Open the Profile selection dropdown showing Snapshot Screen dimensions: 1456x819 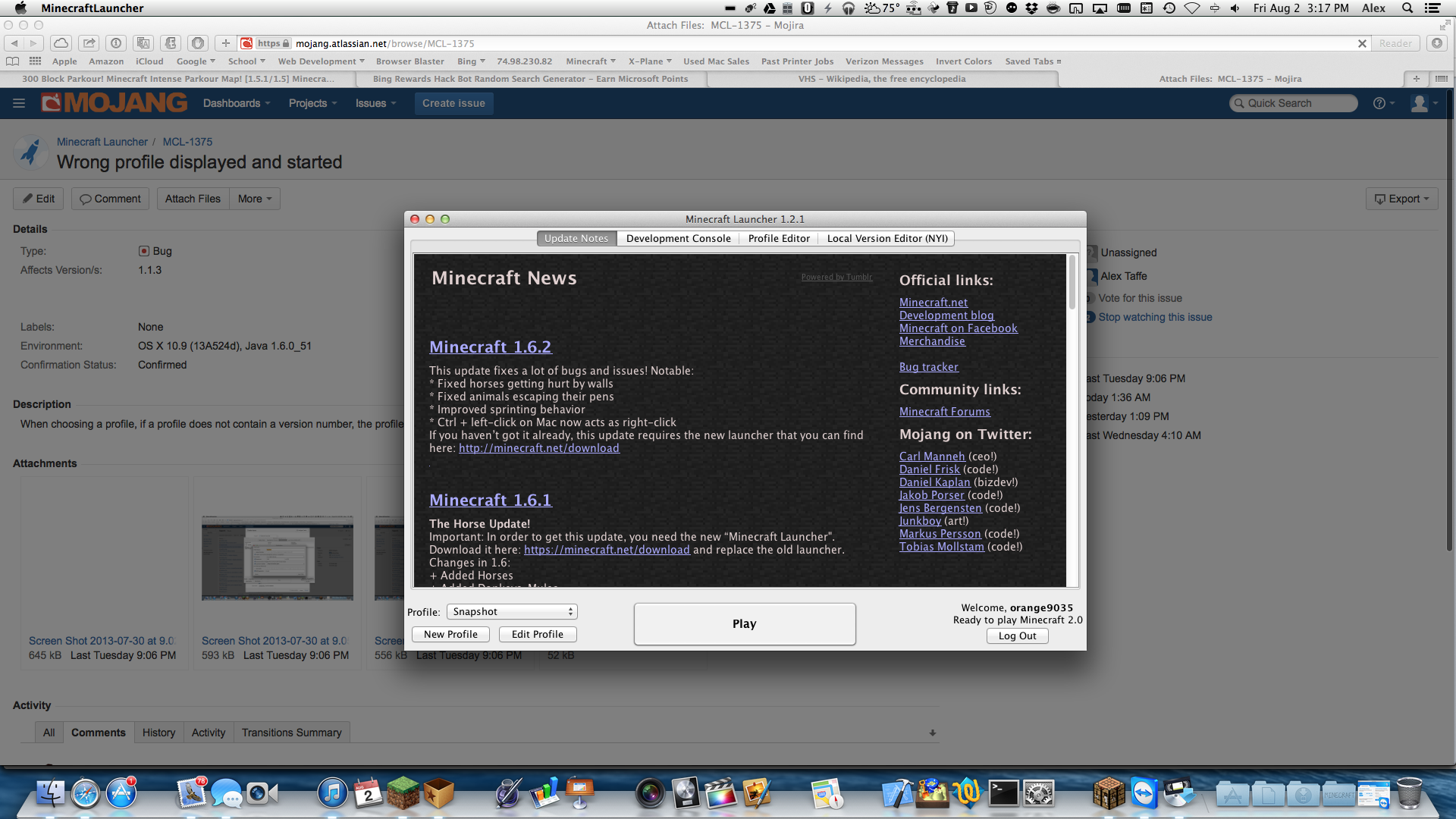(512, 612)
